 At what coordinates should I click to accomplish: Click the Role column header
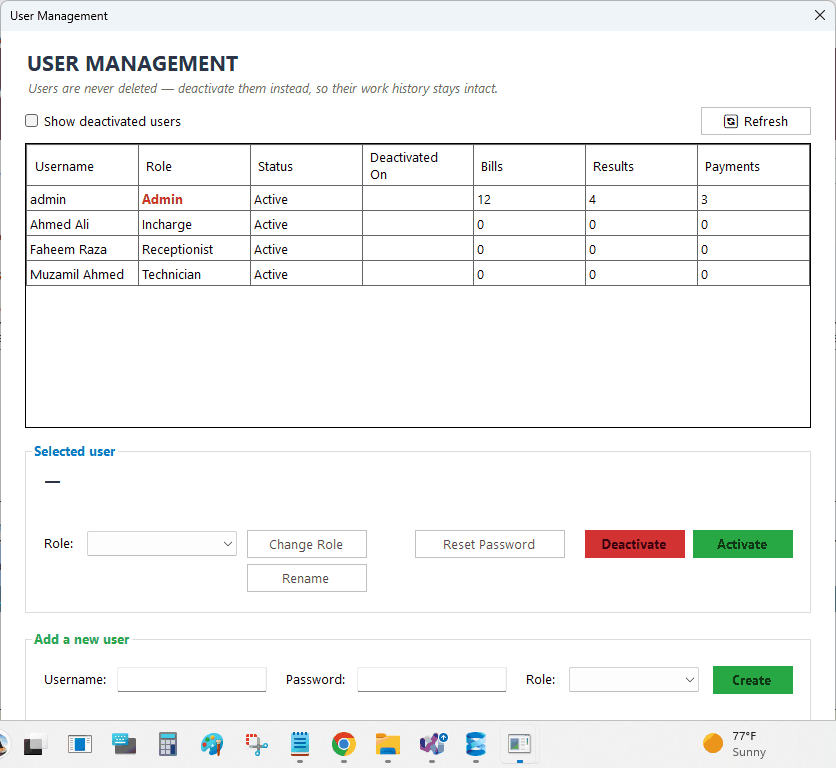coord(194,166)
